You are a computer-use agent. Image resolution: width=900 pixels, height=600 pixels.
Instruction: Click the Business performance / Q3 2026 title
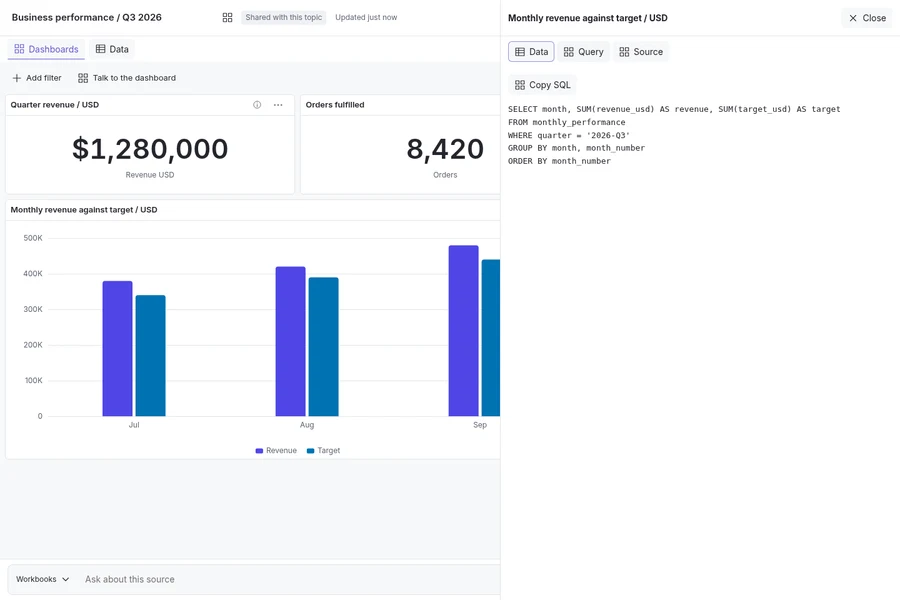(87, 18)
